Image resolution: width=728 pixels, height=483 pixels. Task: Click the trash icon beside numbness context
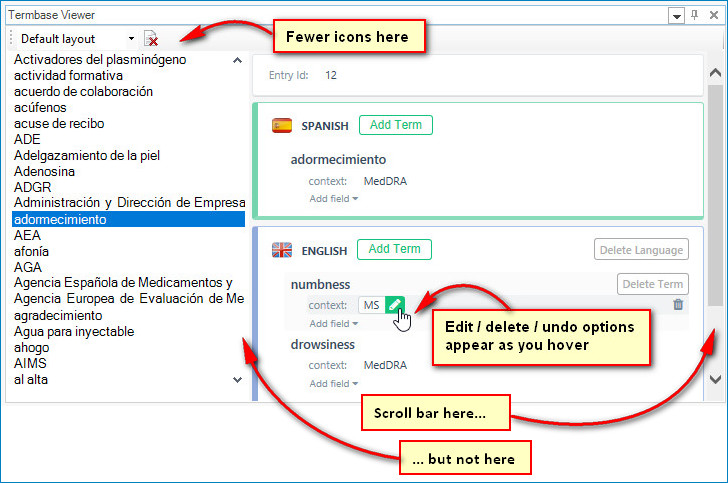click(x=678, y=305)
